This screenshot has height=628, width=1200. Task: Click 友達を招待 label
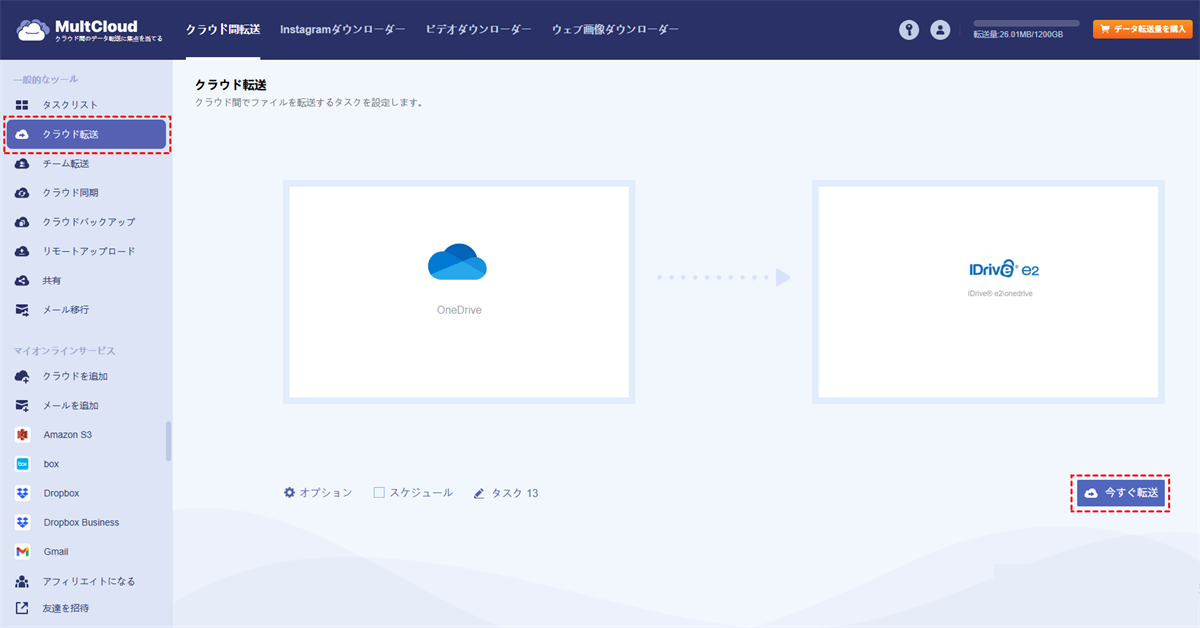65,608
